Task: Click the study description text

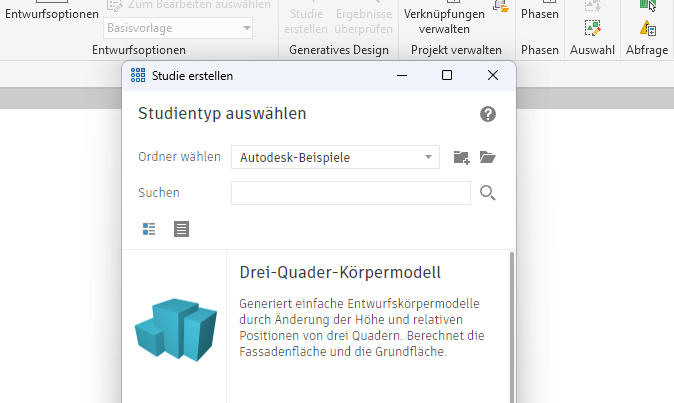Action: tap(362, 327)
